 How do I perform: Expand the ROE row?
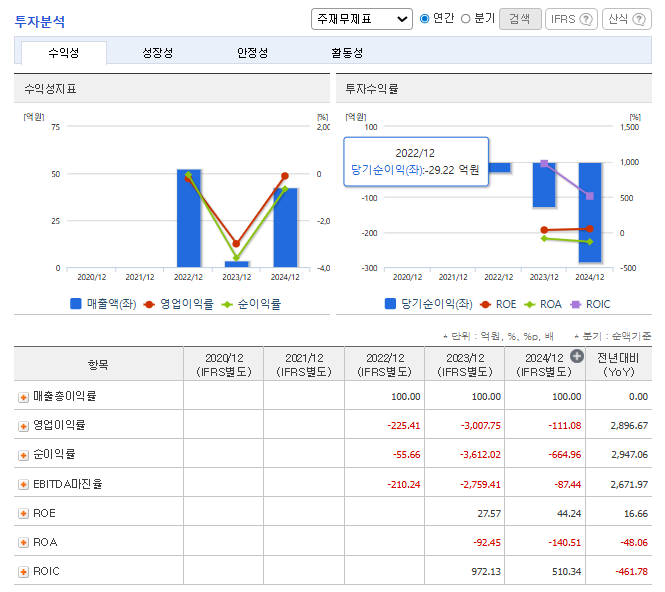click(x=23, y=514)
